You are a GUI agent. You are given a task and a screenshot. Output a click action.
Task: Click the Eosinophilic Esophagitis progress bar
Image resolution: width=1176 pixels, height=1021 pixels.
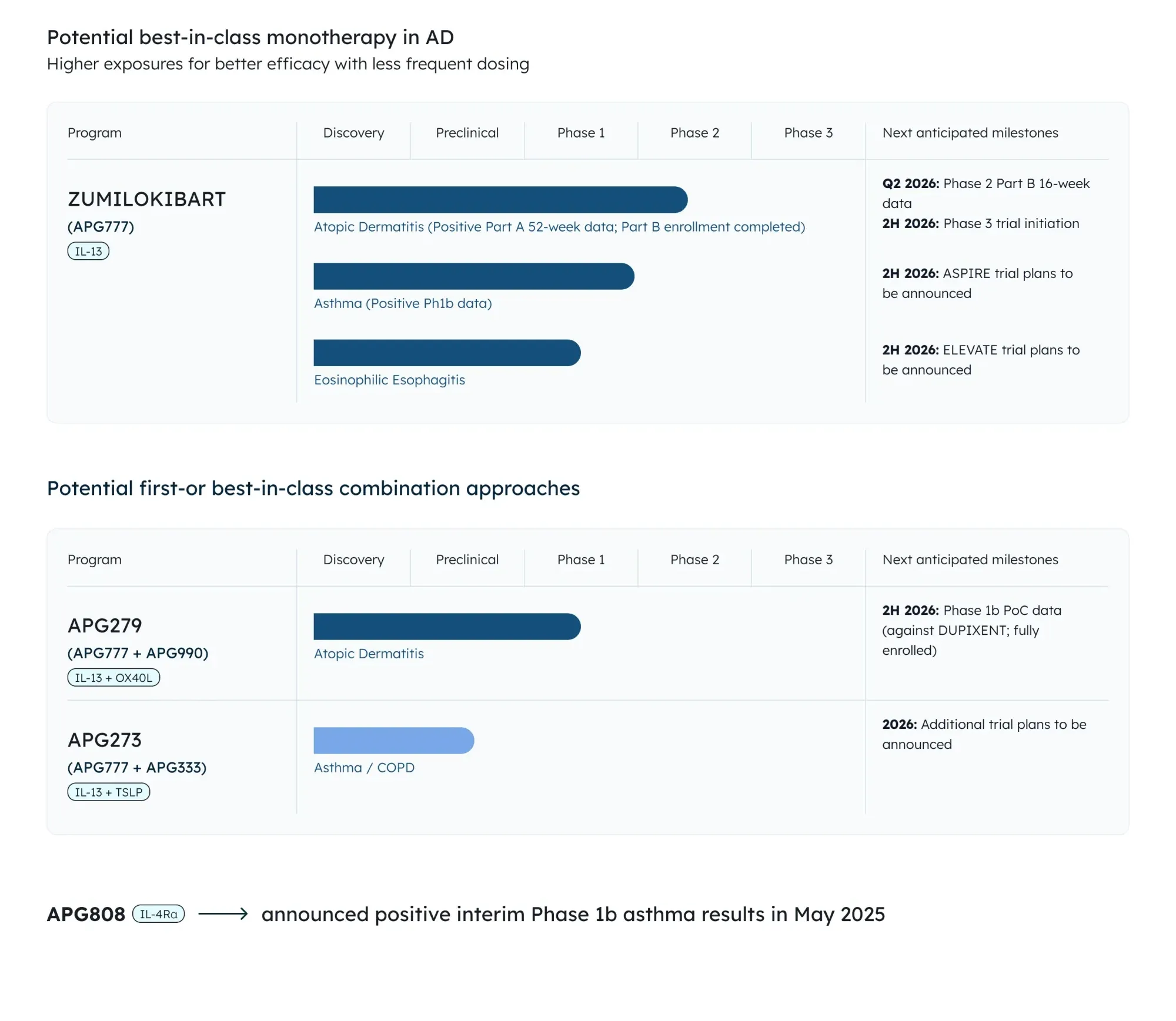[447, 353]
